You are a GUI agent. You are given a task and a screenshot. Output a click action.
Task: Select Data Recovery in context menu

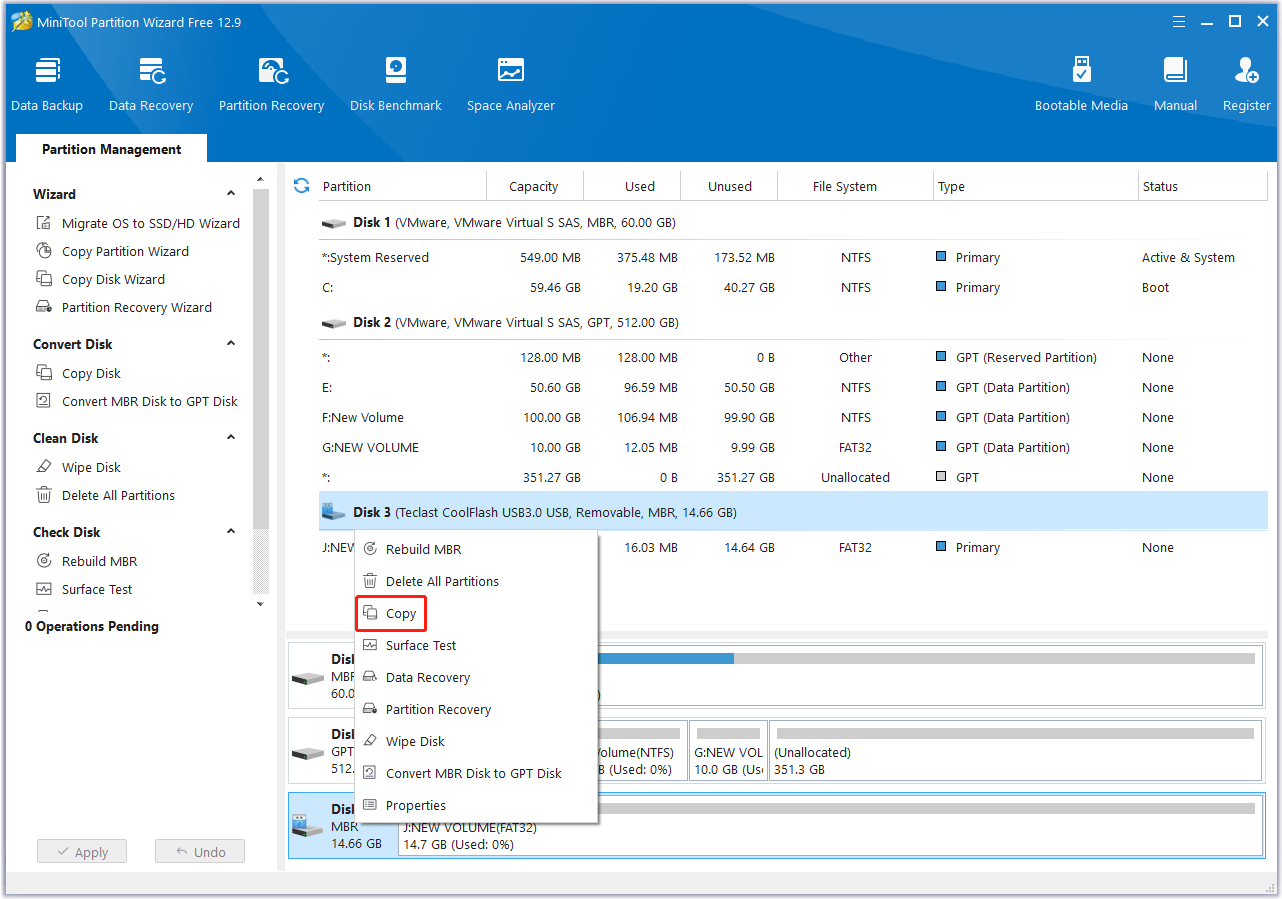(476, 677)
